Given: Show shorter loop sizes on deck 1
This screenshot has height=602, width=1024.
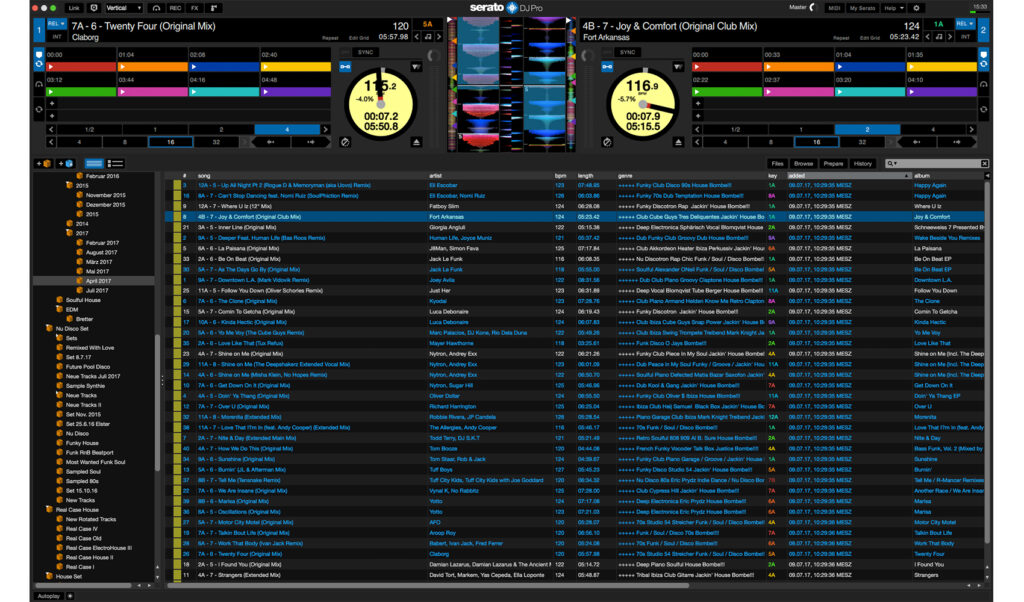Looking at the screenshot, I should pos(51,129).
